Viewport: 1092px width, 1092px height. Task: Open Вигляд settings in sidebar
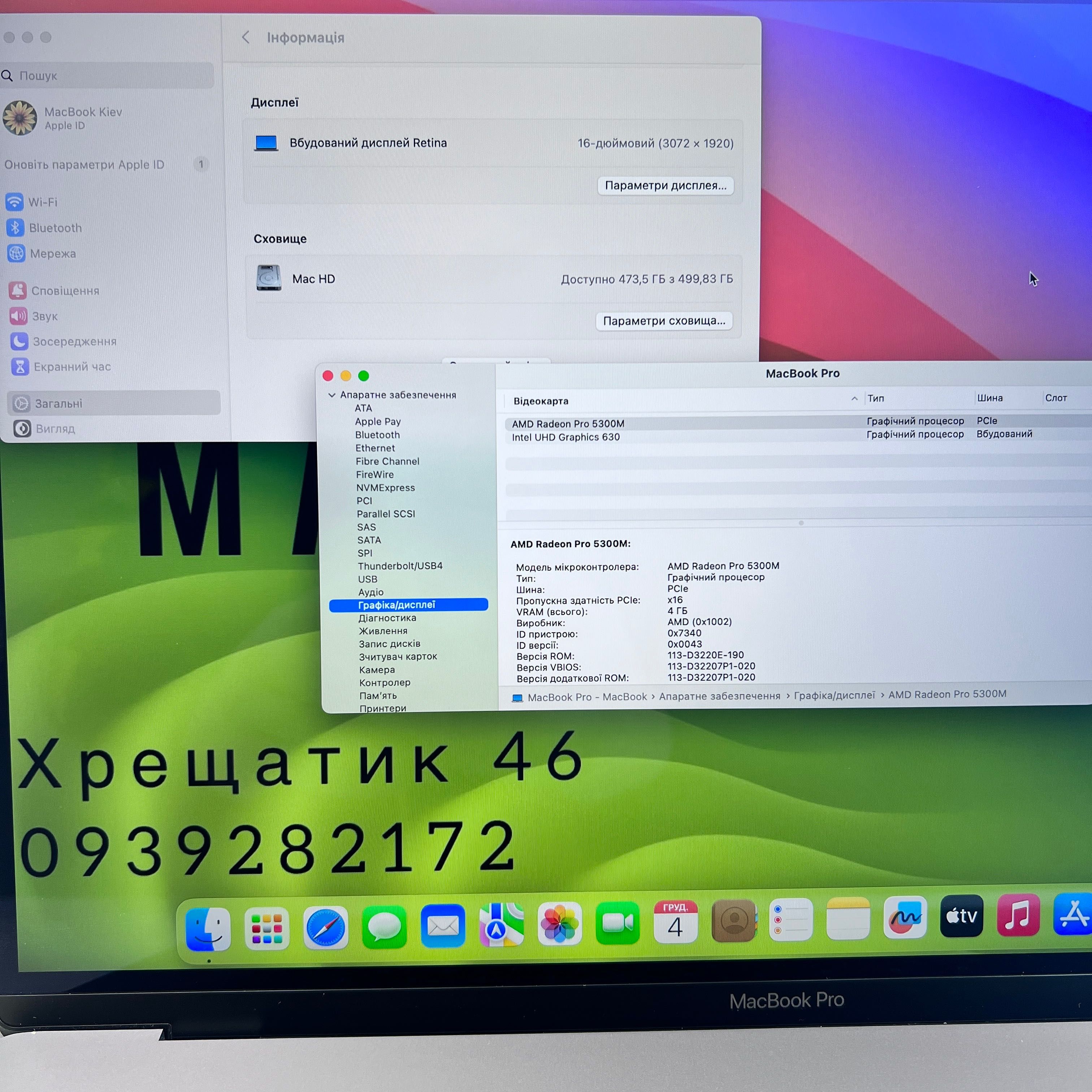[x=44, y=428]
